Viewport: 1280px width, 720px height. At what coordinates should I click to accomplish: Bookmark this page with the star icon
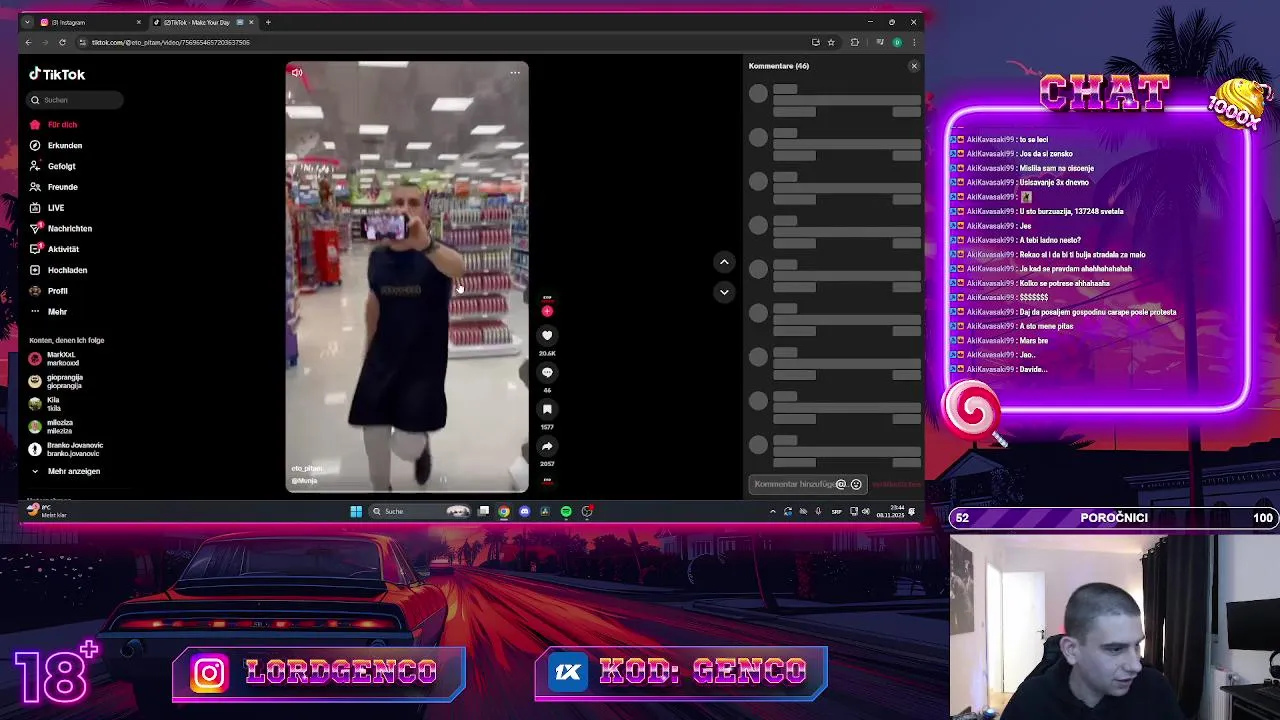(831, 42)
